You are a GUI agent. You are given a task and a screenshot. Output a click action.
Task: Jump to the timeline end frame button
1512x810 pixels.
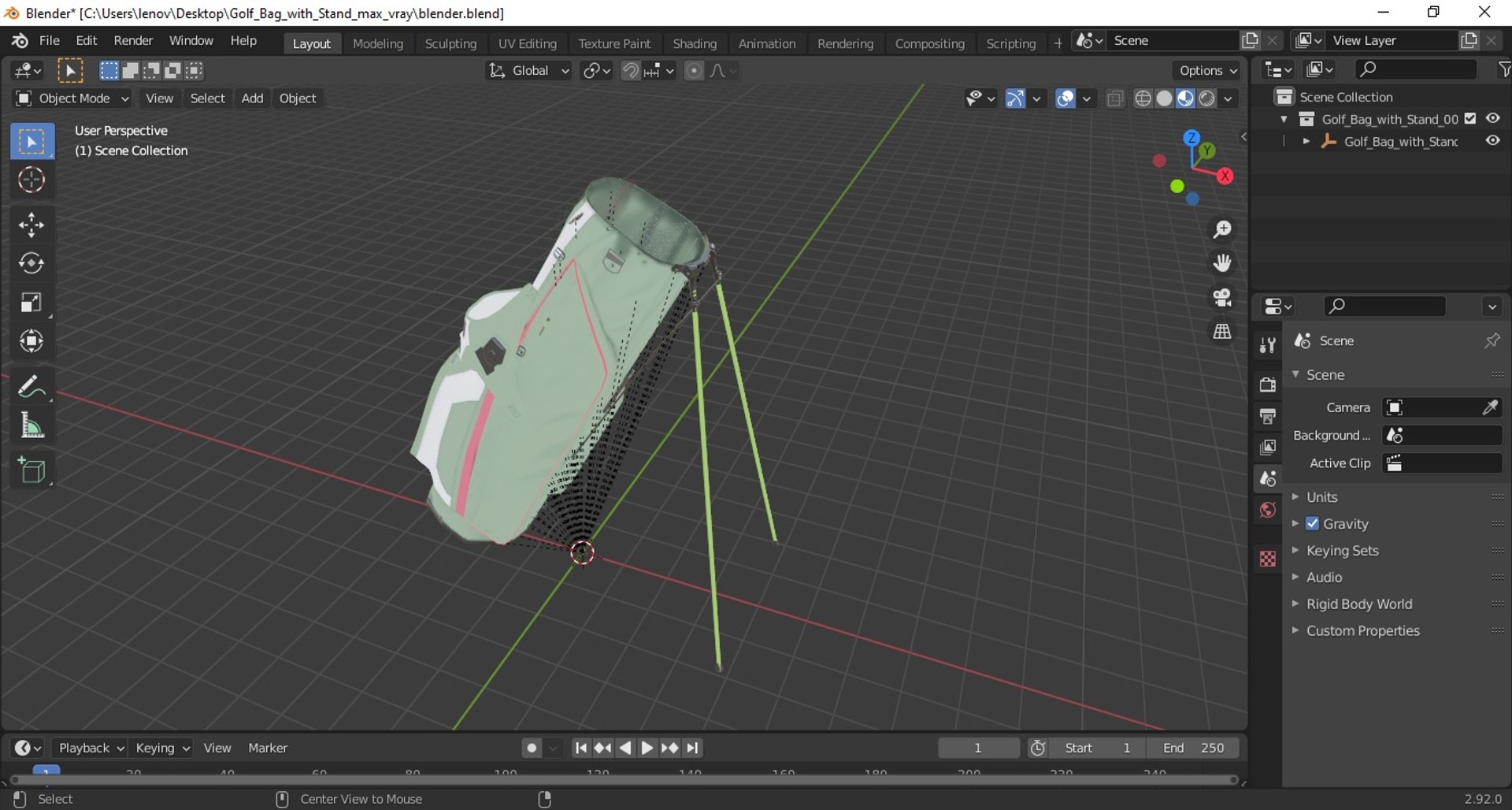pyautogui.click(x=692, y=748)
